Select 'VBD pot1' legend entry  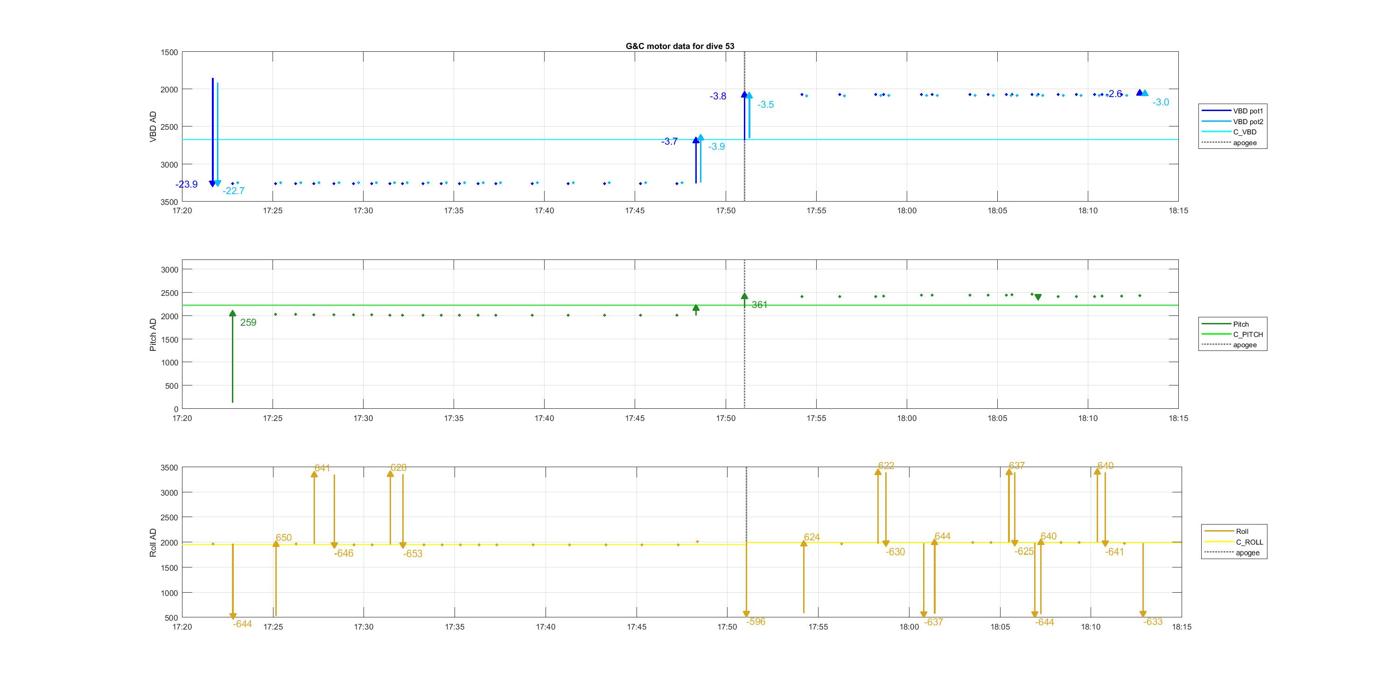1231,110
